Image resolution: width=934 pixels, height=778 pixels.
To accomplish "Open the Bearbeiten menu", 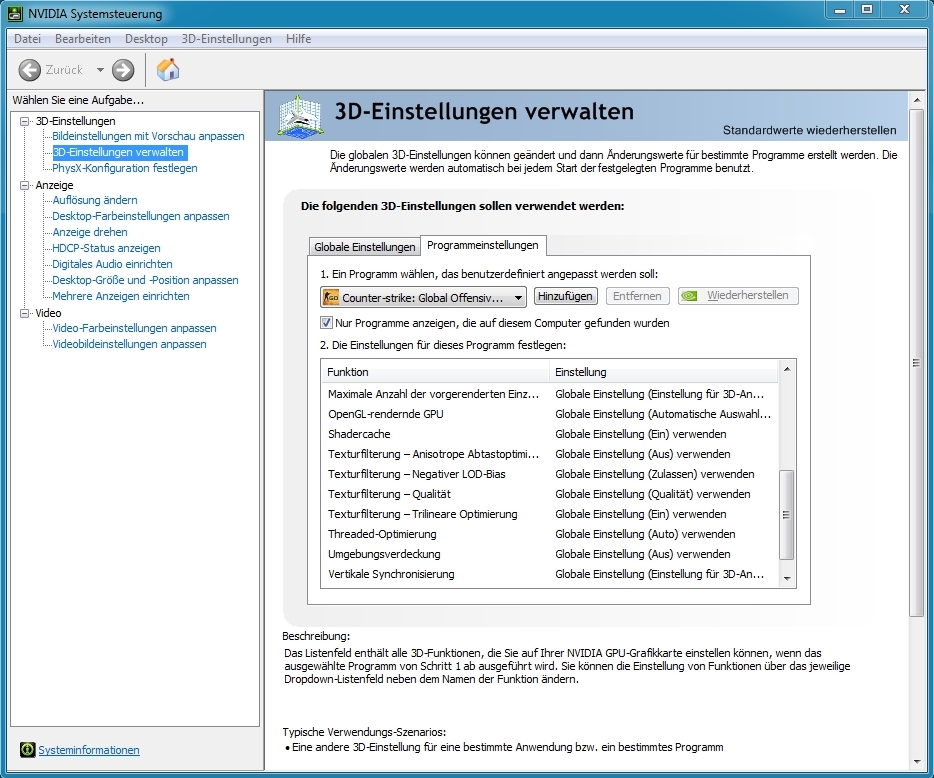I will [x=83, y=39].
